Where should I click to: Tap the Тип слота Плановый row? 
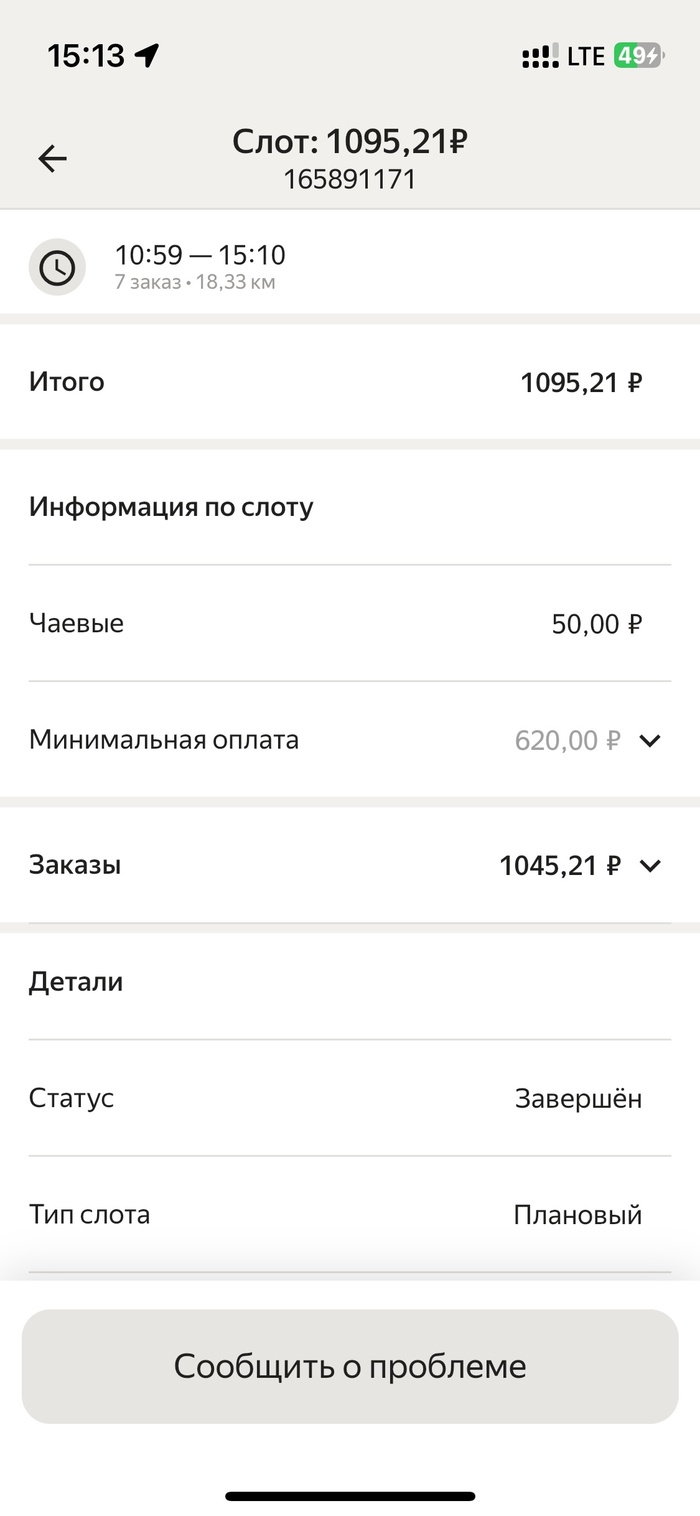click(x=350, y=1215)
